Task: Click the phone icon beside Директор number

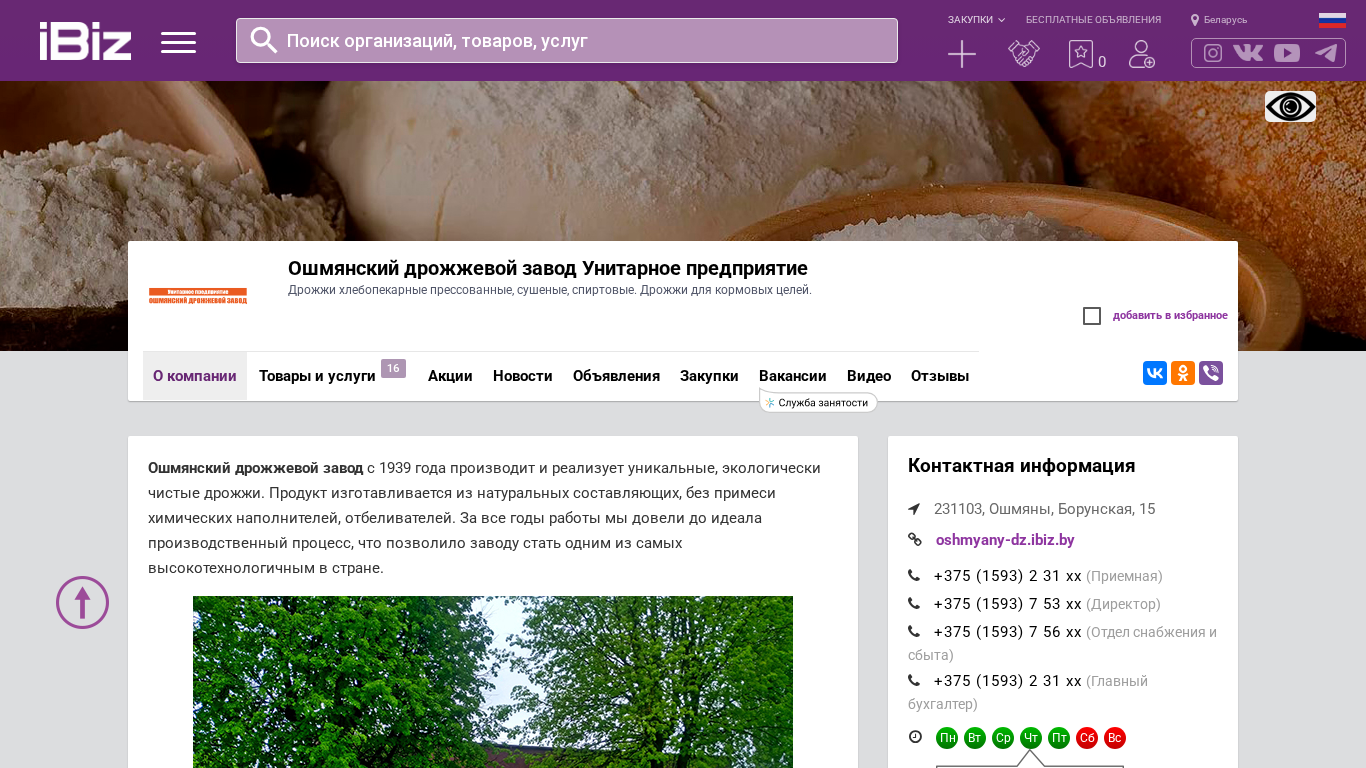Action: (x=914, y=603)
